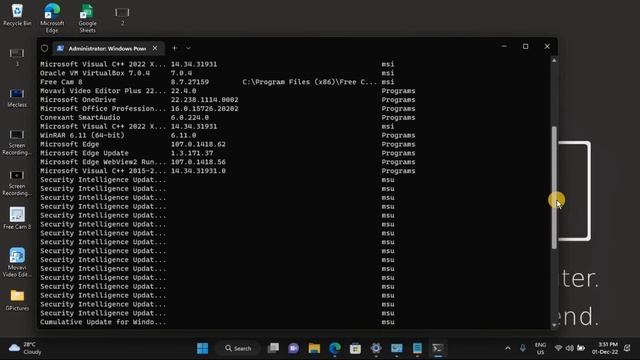Click the terminal vertical scrollbar thumb
Screen dimensions: 640x360
tap(554, 187)
